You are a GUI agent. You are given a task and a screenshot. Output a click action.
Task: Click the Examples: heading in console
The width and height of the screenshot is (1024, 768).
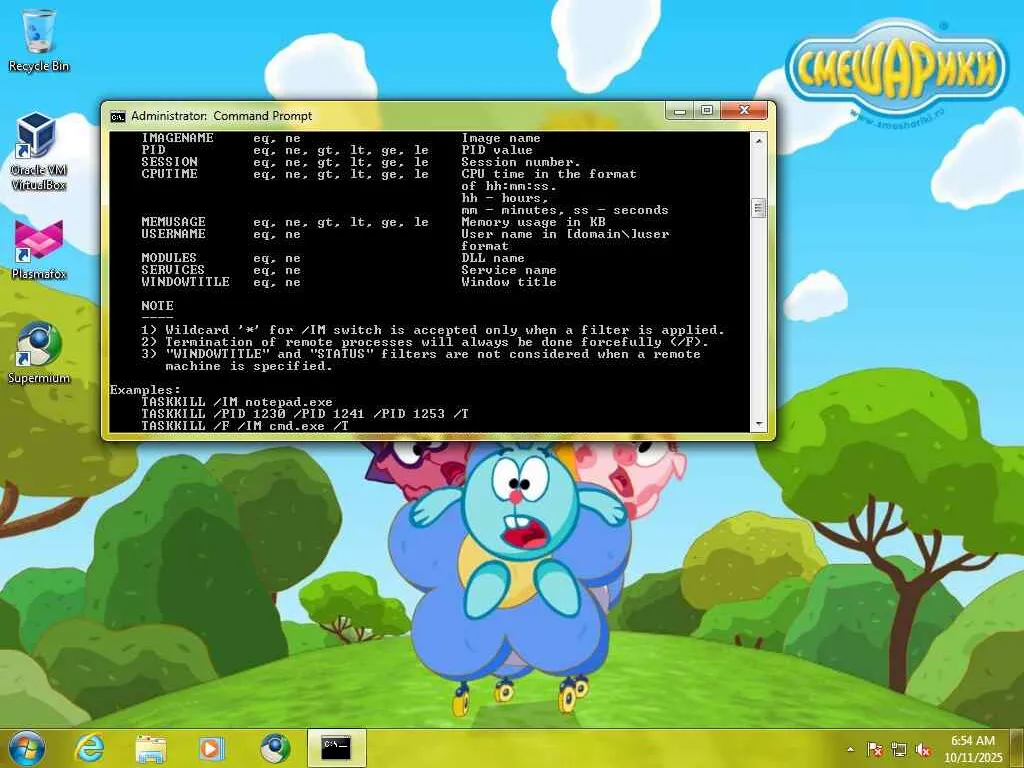pyautogui.click(x=145, y=390)
